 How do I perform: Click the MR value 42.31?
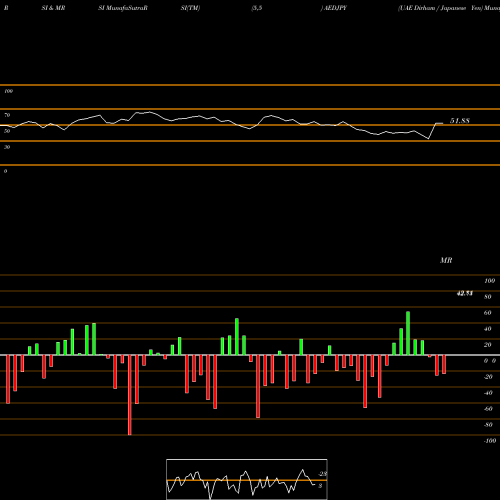pyautogui.click(x=465, y=293)
